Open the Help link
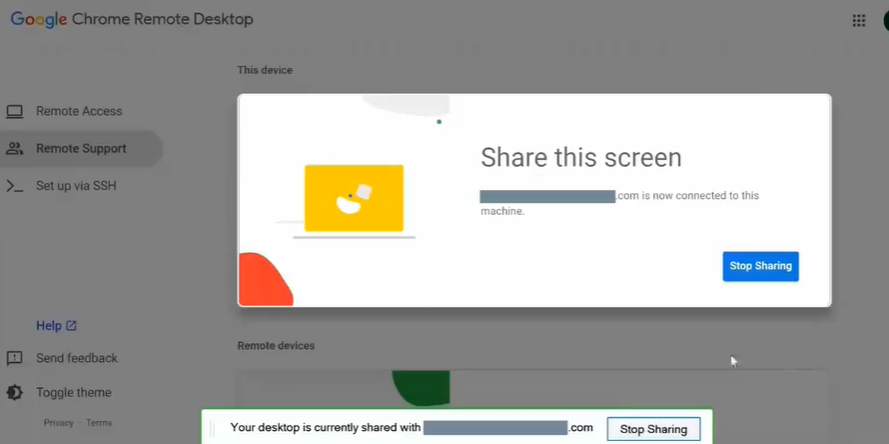 pyautogui.click(x=49, y=325)
